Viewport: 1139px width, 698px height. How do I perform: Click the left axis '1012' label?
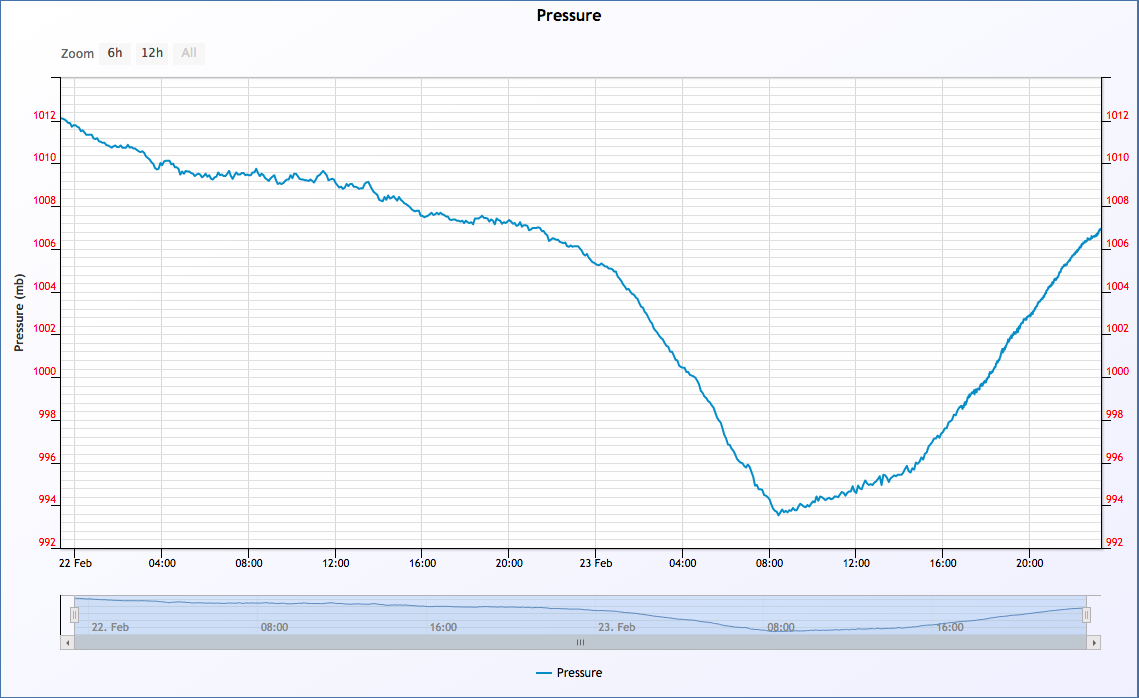[x=44, y=115]
